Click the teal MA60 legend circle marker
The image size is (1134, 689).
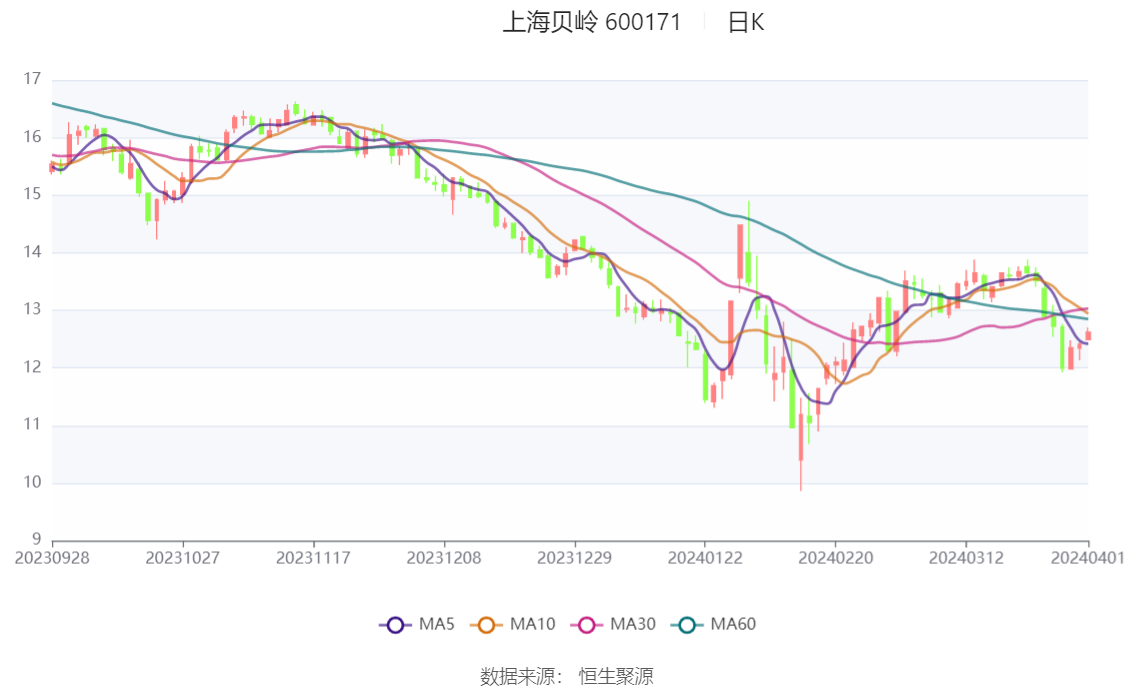point(687,625)
